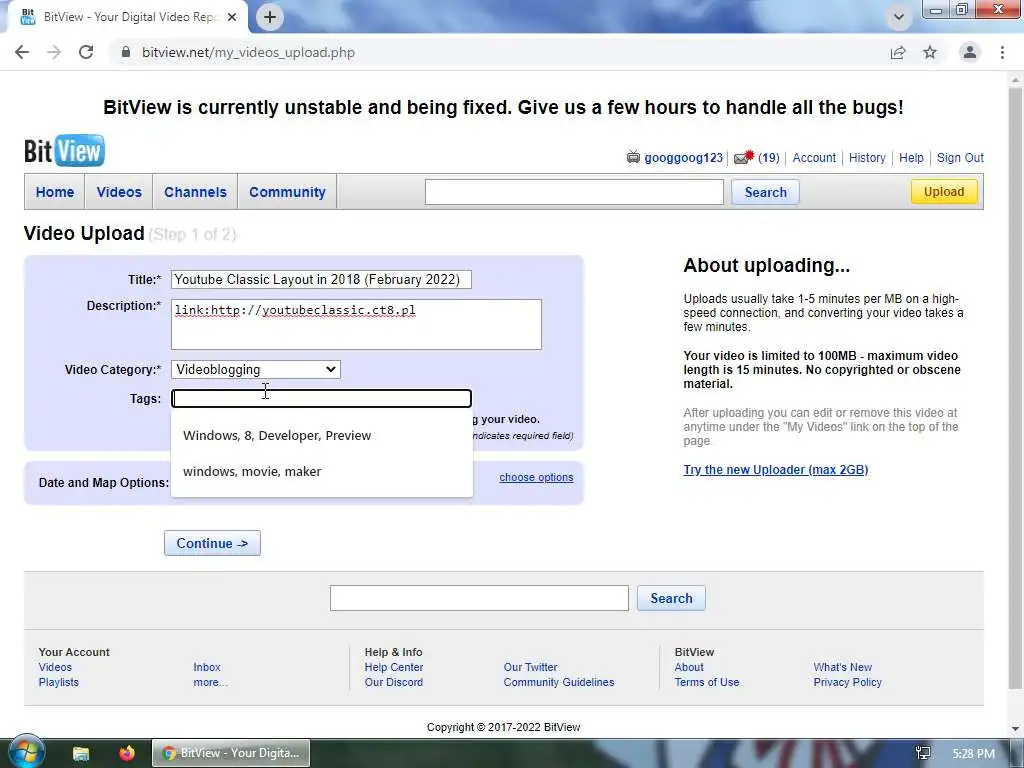Open footer Inbox link

(206, 667)
